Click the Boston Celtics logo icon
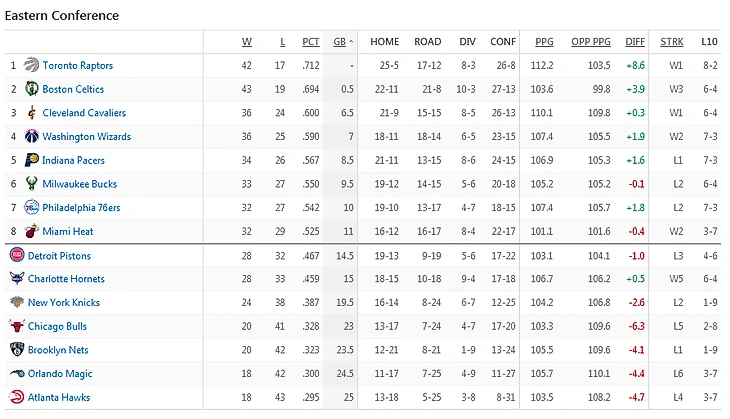Viewport: 730px width, 419px height. point(32,88)
